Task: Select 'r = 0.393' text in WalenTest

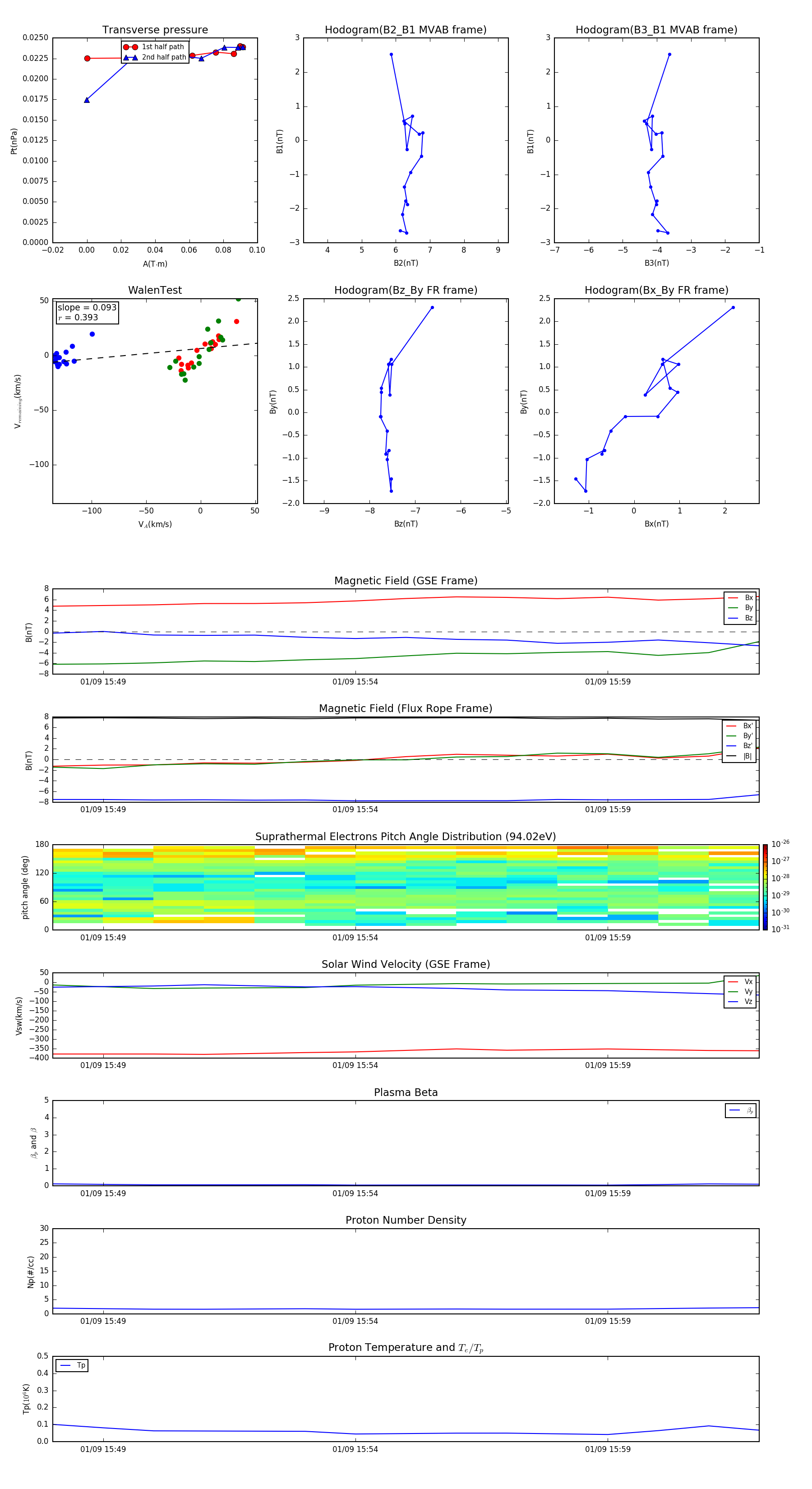Action: click(x=78, y=317)
